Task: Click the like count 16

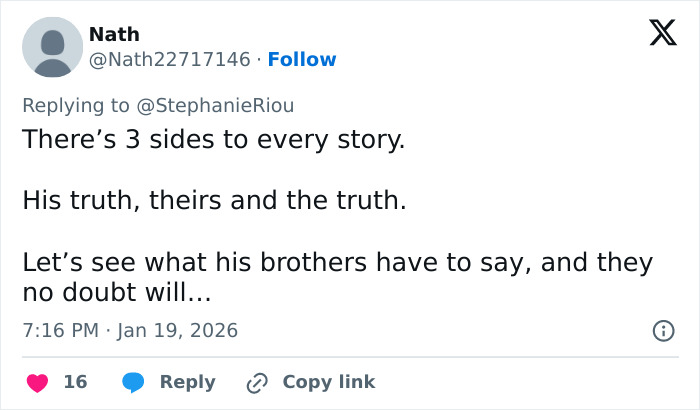Action: click(75, 382)
